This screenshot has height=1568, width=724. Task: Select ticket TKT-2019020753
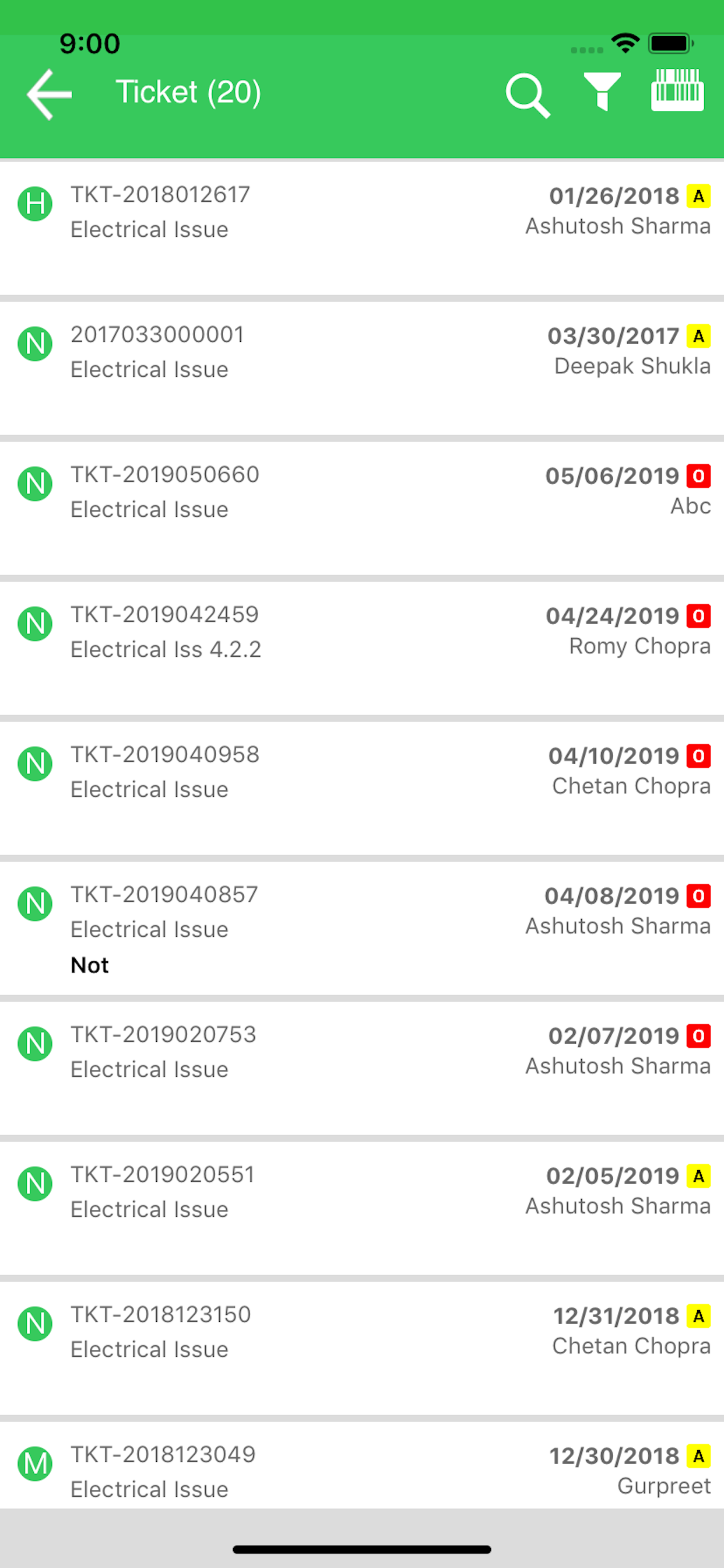[x=362, y=1068]
